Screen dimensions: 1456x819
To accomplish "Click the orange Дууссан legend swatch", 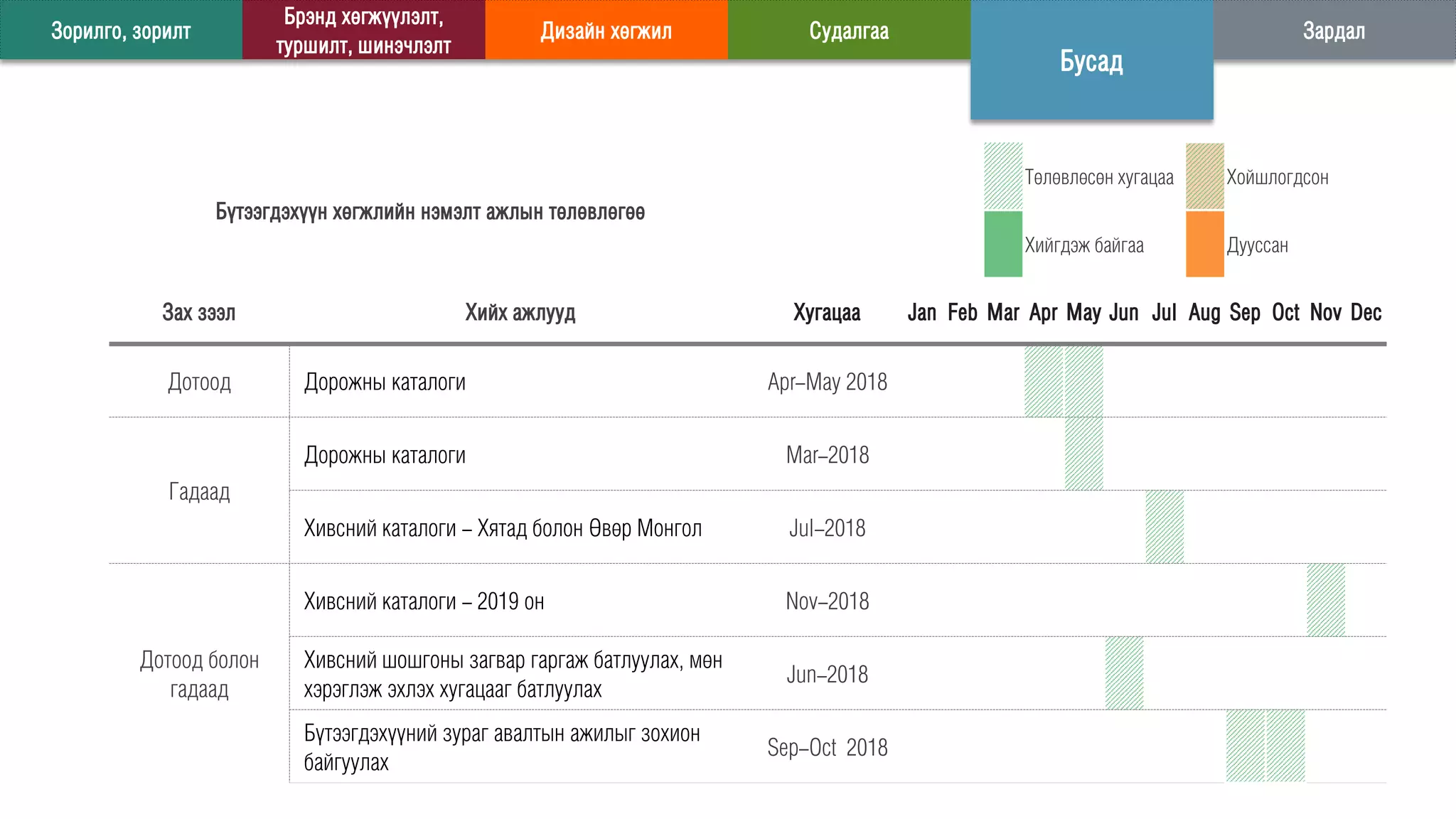I will [x=1204, y=244].
